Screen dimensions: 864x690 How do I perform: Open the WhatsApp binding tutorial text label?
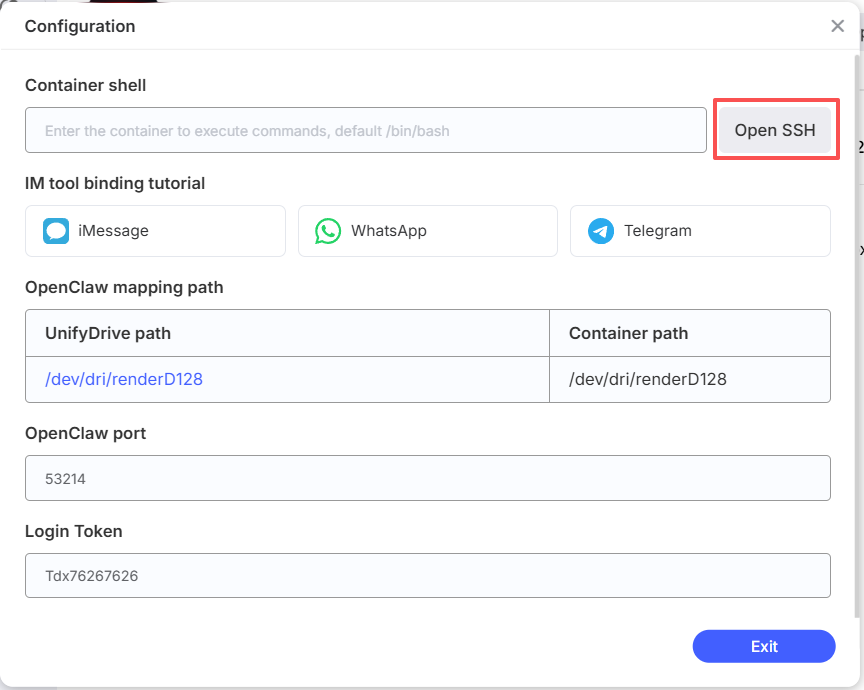click(389, 231)
